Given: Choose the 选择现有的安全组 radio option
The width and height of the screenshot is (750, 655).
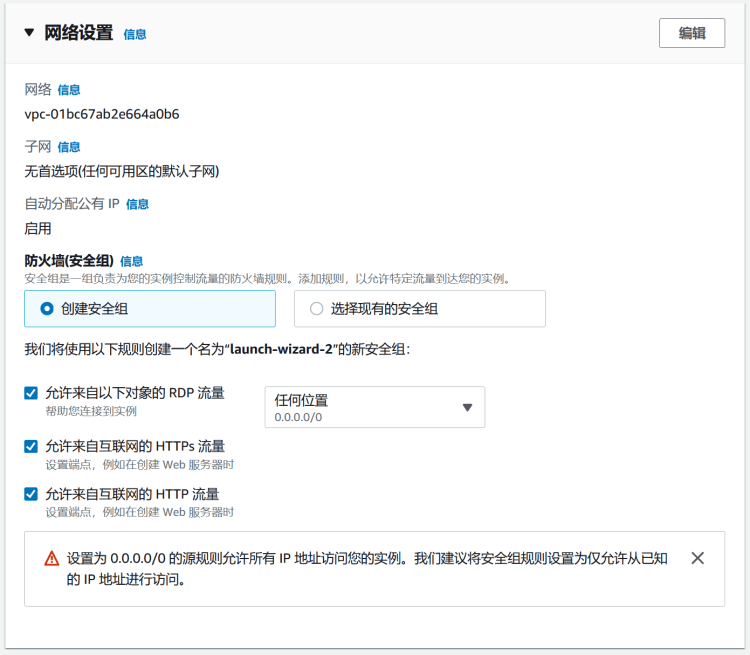Looking at the screenshot, I should coord(317,309).
